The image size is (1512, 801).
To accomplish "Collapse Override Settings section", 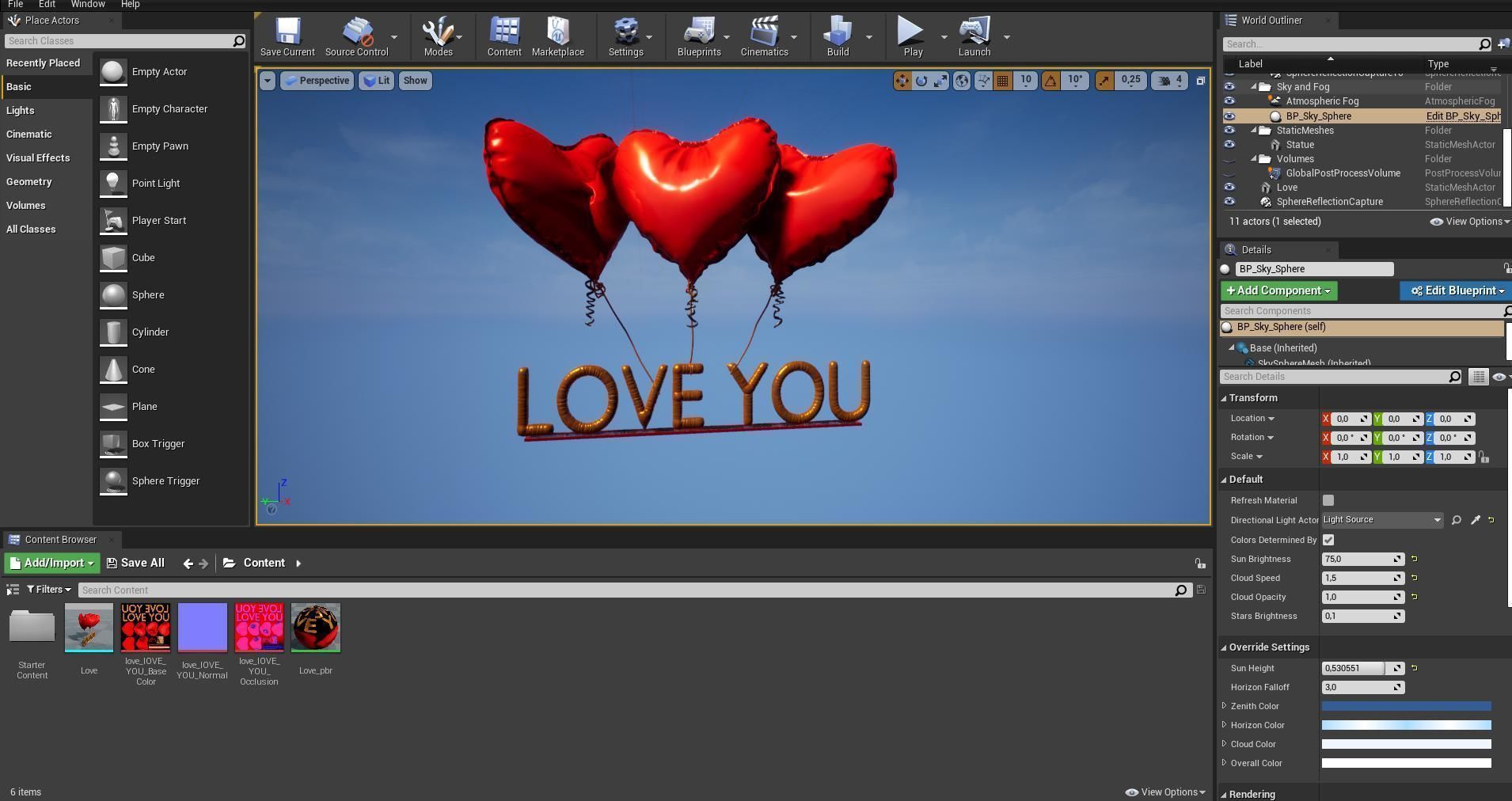I will 1224,647.
